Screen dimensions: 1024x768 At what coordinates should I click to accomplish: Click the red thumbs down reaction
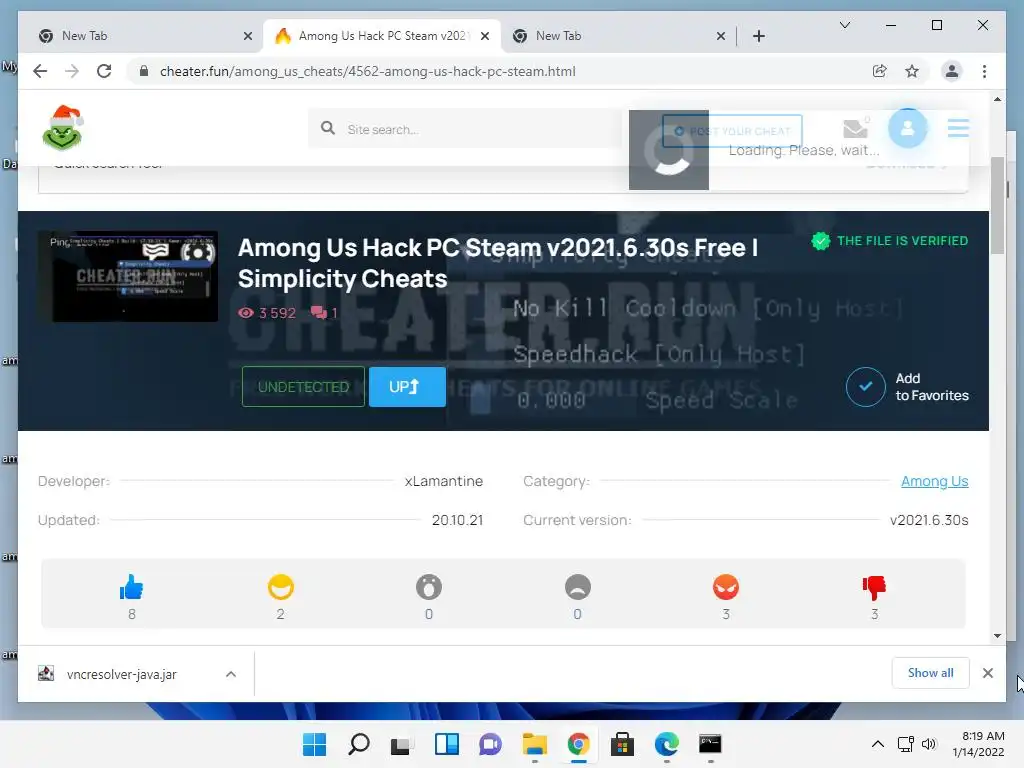pos(874,588)
